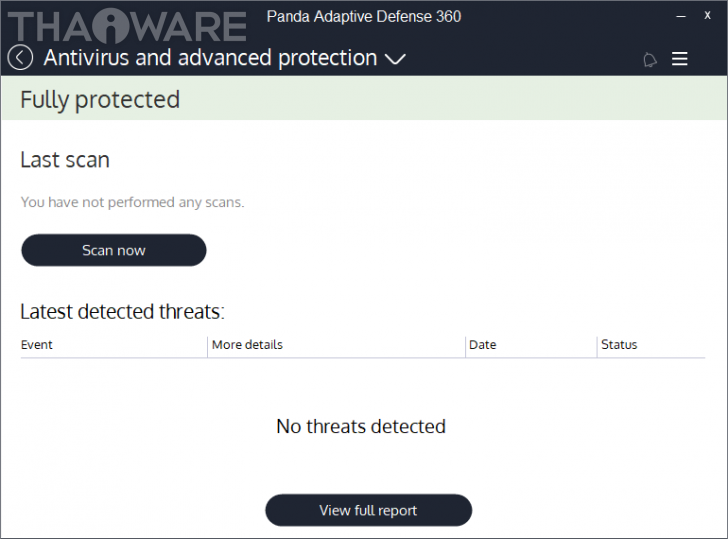This screenshot has height=539, width=728.
Task: Click the More details column header
Action: pyautogui.click(x=336, y=345)
